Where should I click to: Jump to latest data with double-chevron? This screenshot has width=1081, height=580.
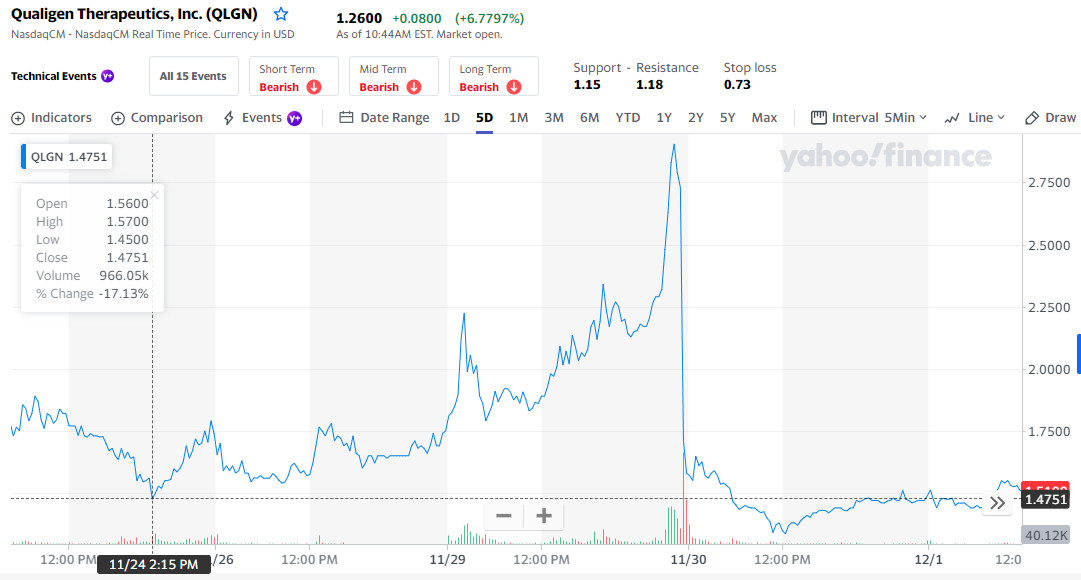coord(997,503)
